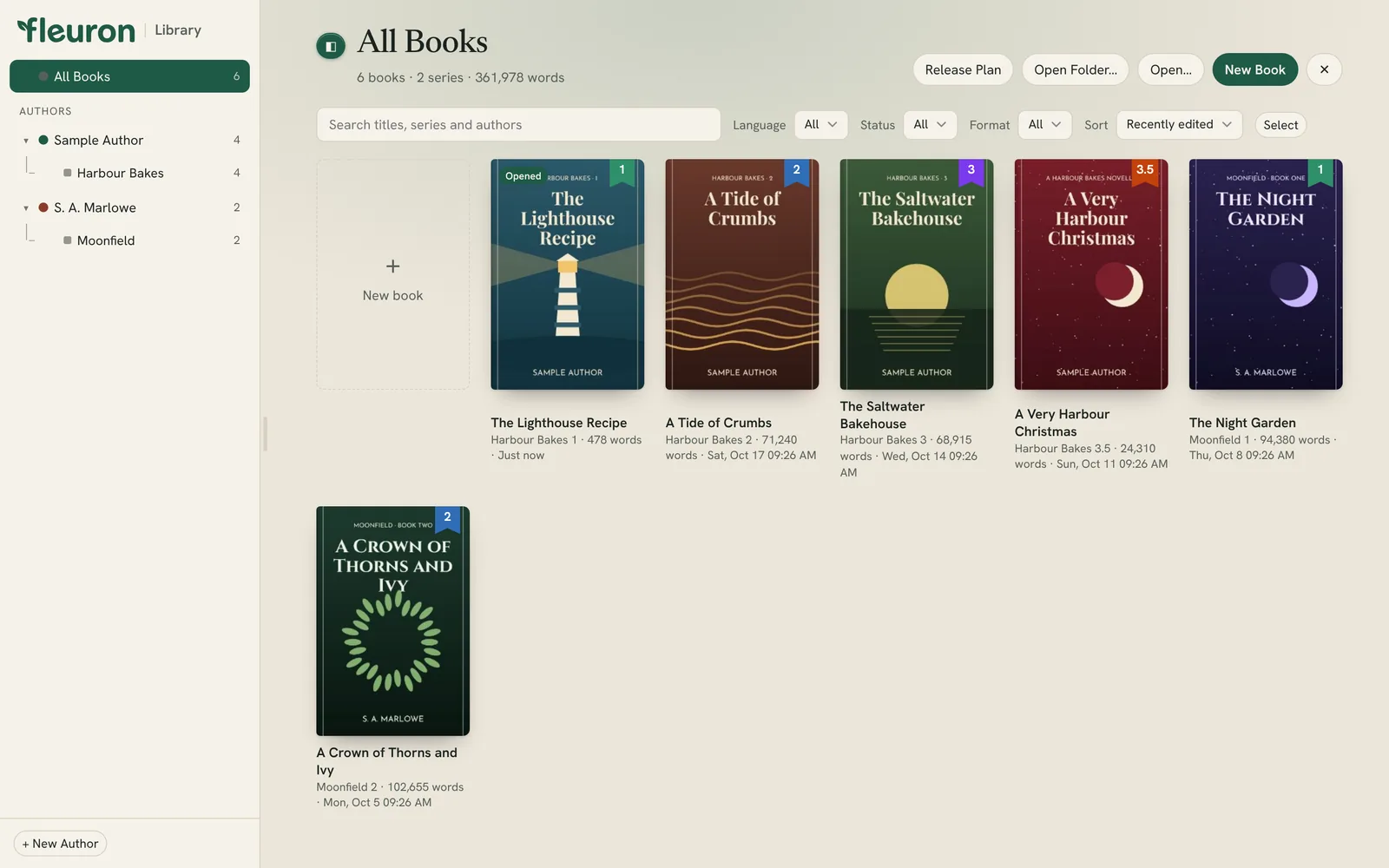Click the red dot next to S. A. Marlowe
The height and width of the screenshot is (868, 1389).
click(x=43, y=207)
